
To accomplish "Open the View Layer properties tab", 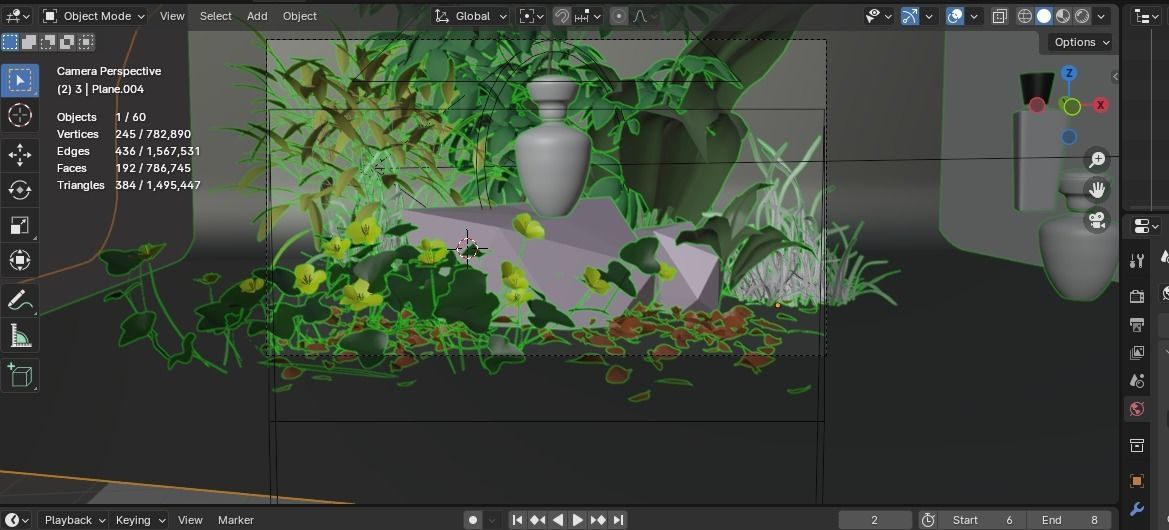I will 1136,353.
